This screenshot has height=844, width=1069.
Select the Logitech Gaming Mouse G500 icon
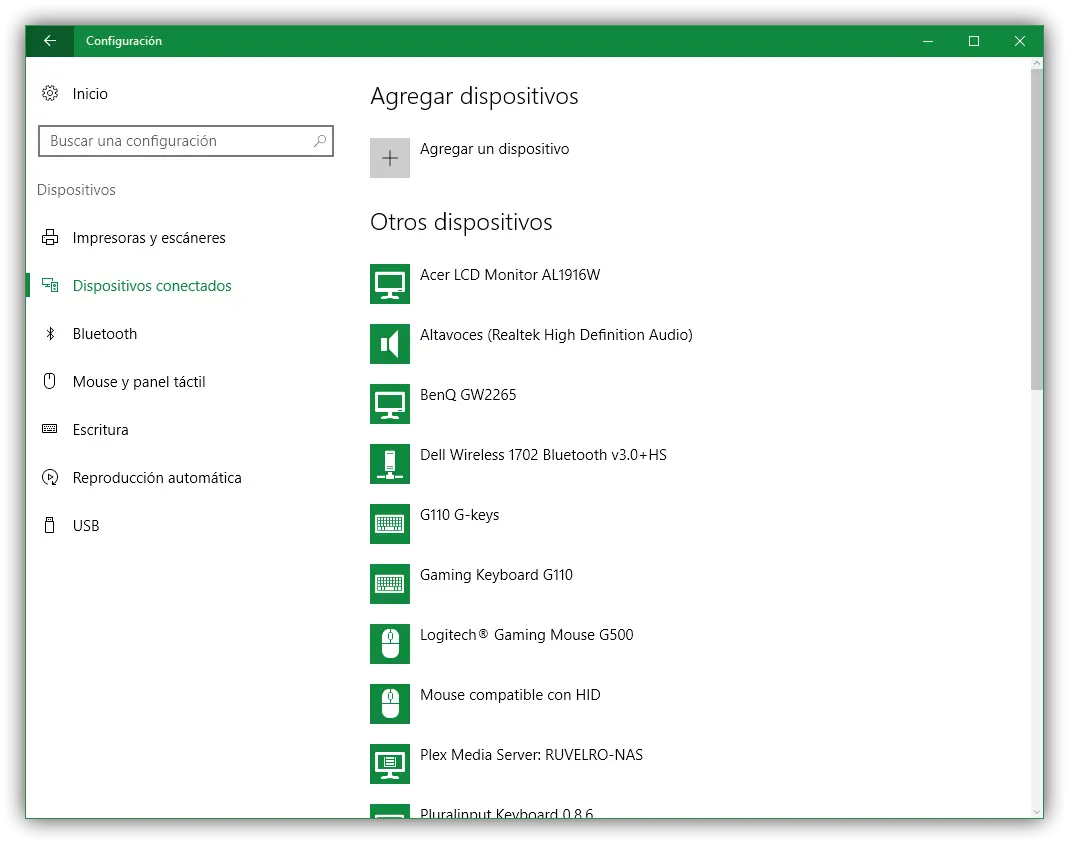(390, 644)
